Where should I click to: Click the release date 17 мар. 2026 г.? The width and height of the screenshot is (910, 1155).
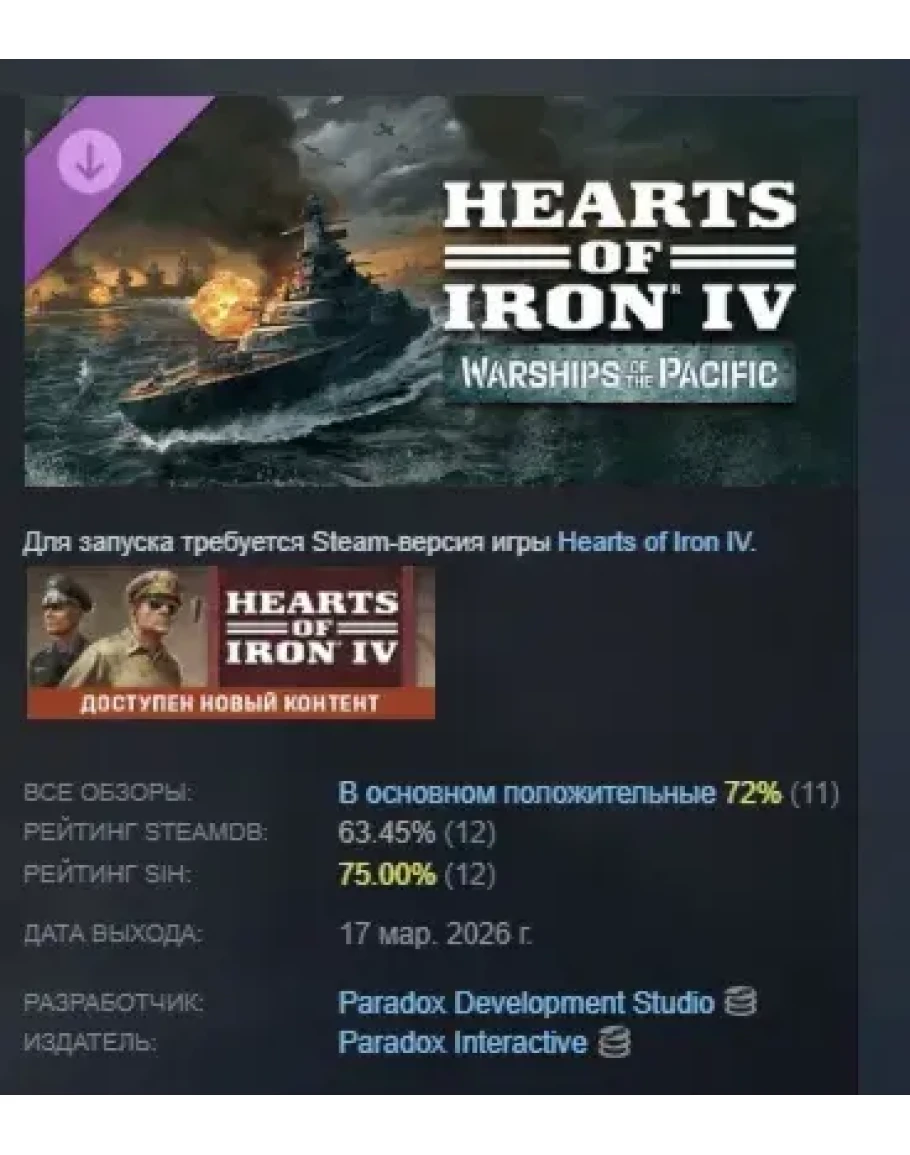[435, 934]
